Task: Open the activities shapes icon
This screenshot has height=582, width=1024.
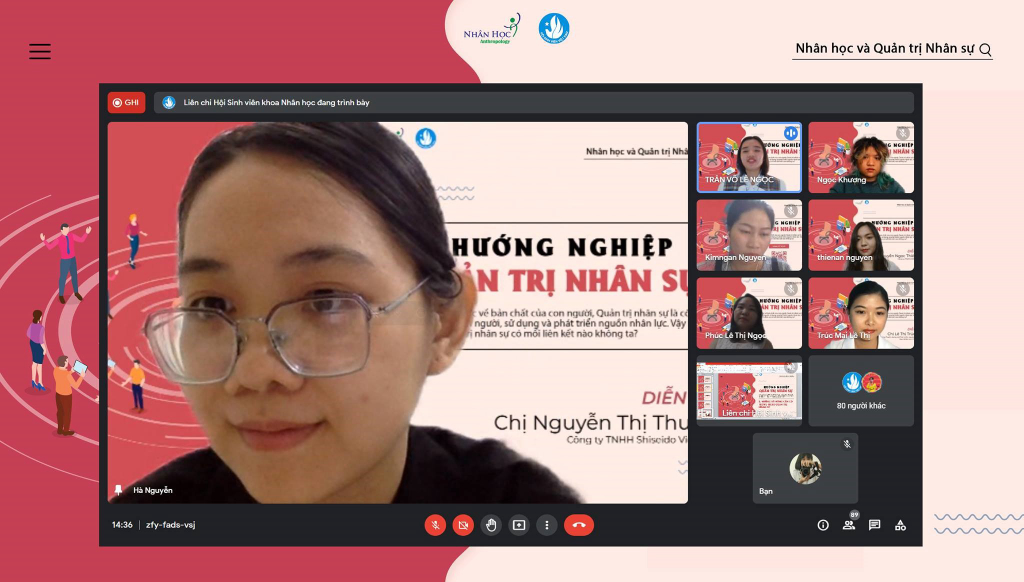Action: coord(901,525)
